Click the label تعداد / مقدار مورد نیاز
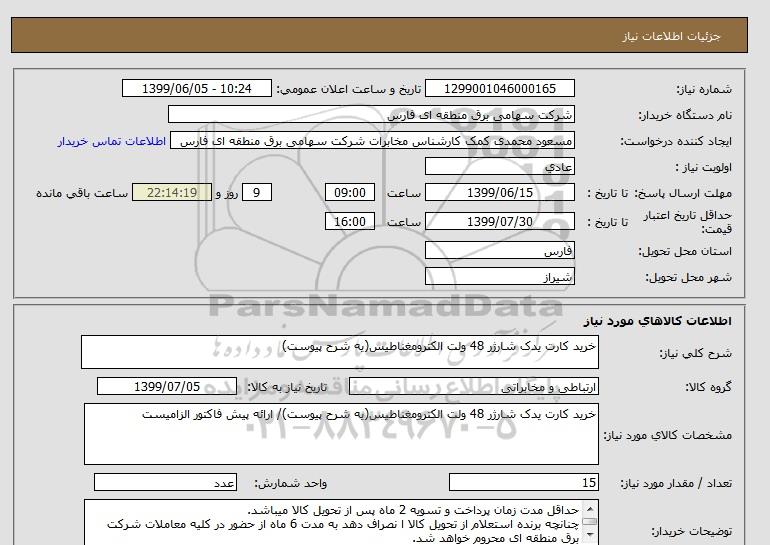Image resolution: width=770 pixels, height=545 pixels. [x=676, y=483]
